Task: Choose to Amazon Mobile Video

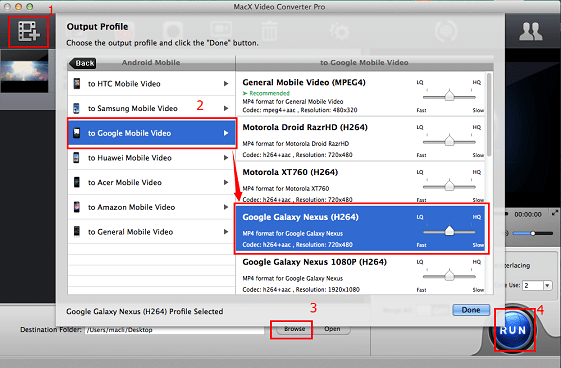Action: (x=151, y=207)
